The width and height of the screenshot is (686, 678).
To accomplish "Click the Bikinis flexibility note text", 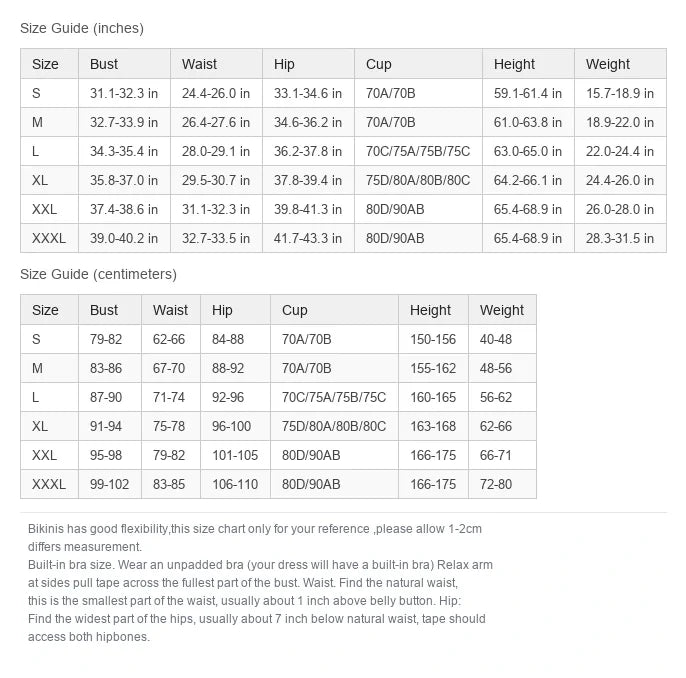I will pos(255,538).
